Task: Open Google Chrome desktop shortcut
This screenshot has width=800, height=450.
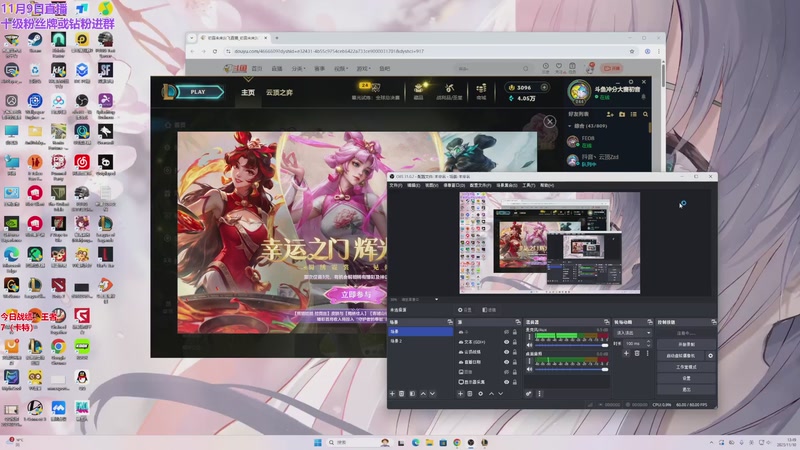Action: click(58, 351)
